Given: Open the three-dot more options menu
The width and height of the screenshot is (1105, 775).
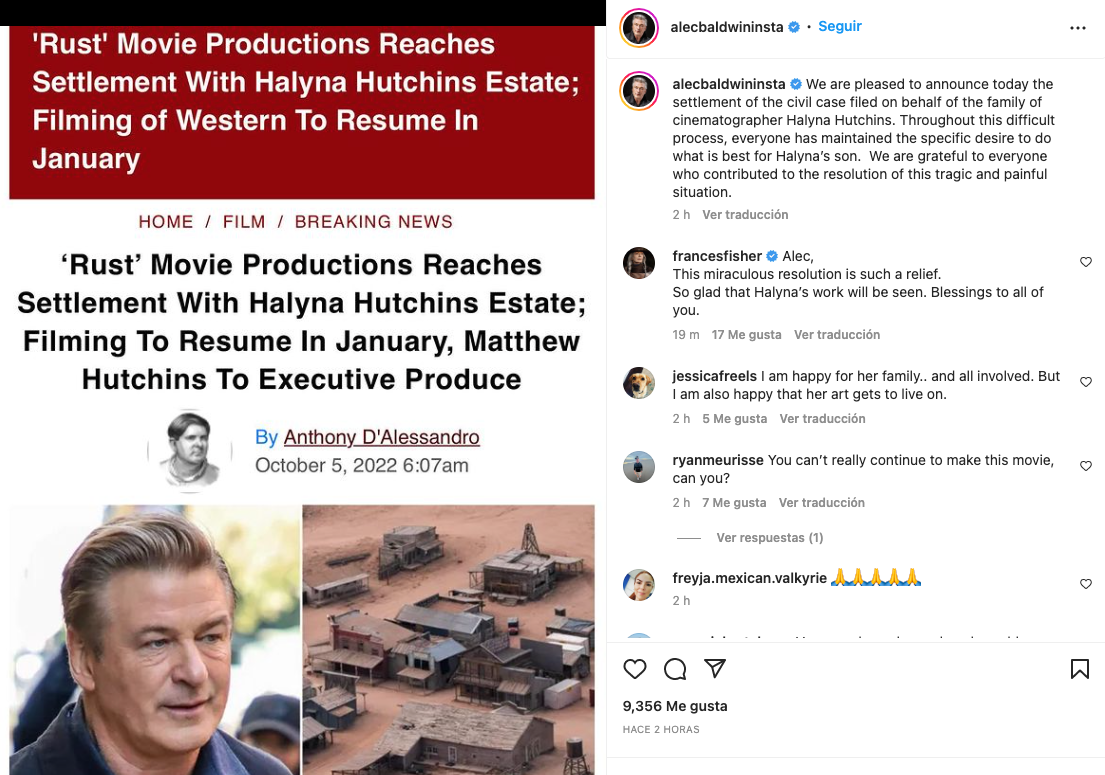Looking at the screenshot, I should (x=1078, y=28).
